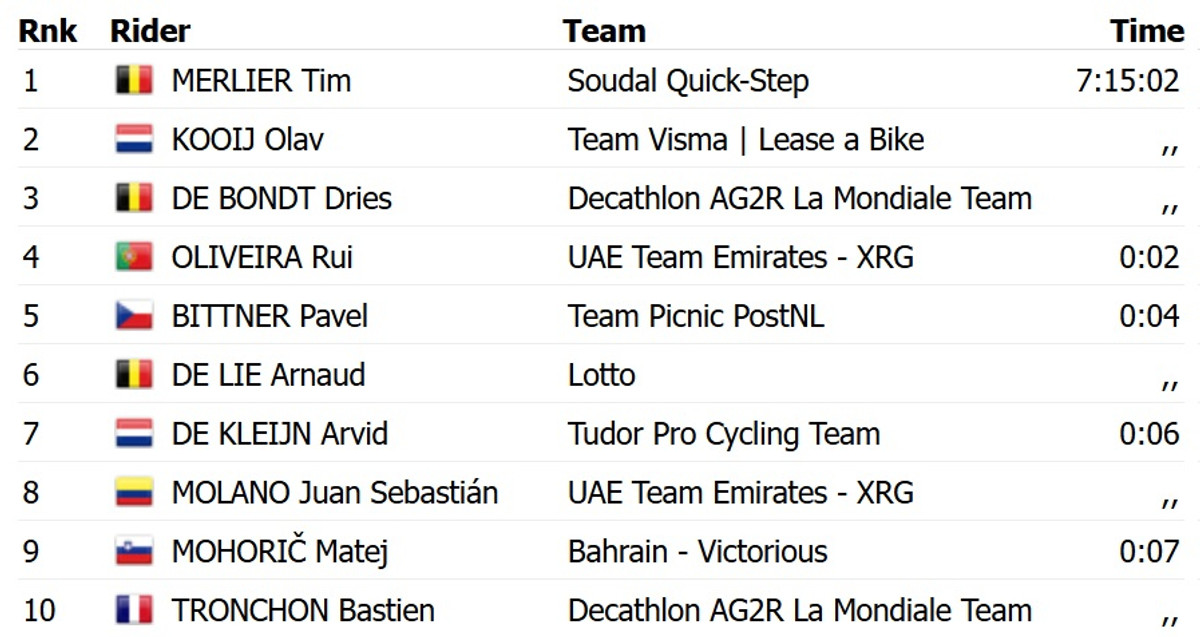Sort table by the Team column header
The image size is (1200, 637).
[604, 31]
